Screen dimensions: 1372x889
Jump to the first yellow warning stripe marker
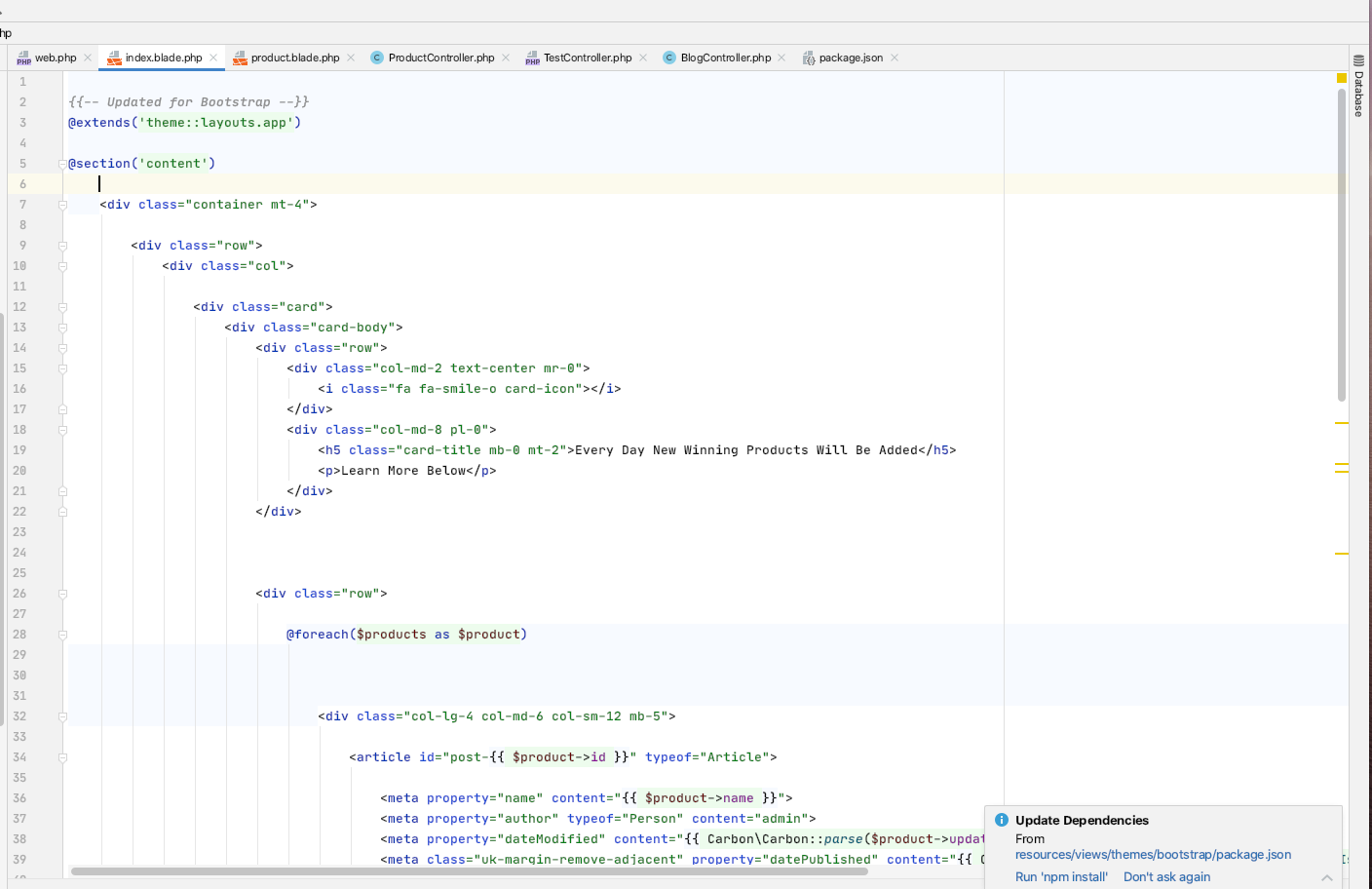point(1342,423)
